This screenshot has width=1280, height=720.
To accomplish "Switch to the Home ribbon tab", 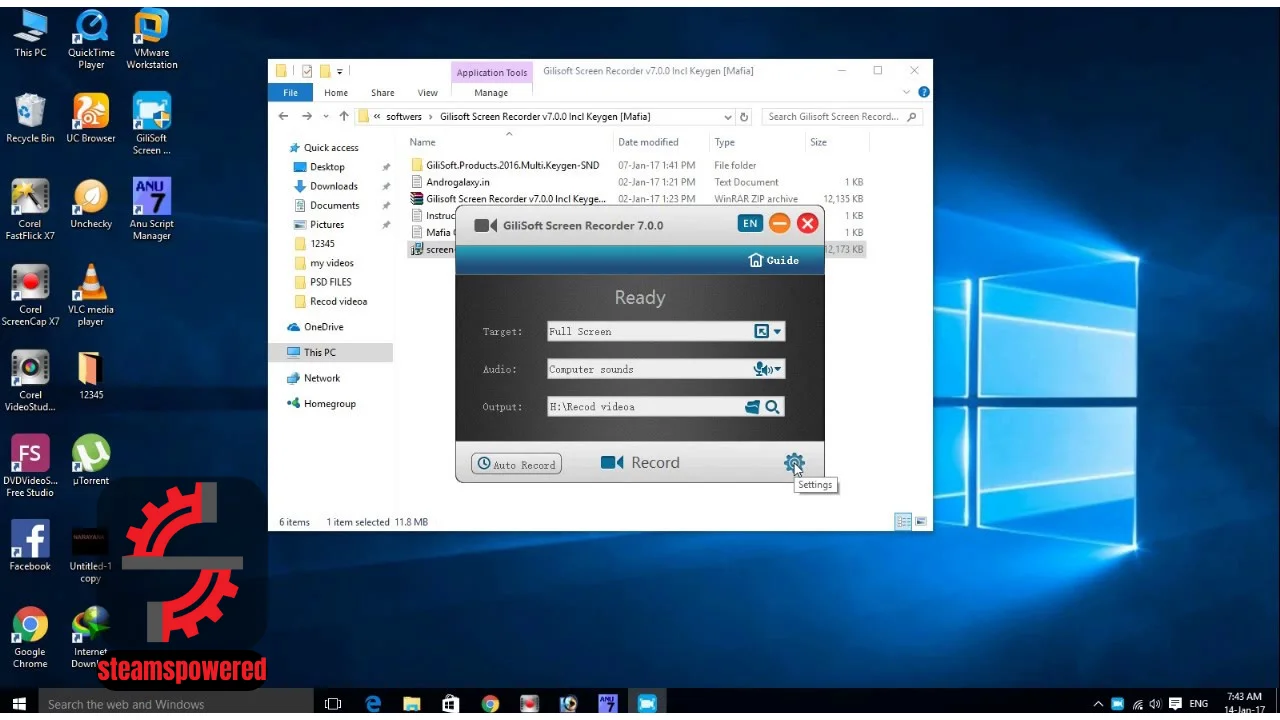I will (x=336, y=93).
